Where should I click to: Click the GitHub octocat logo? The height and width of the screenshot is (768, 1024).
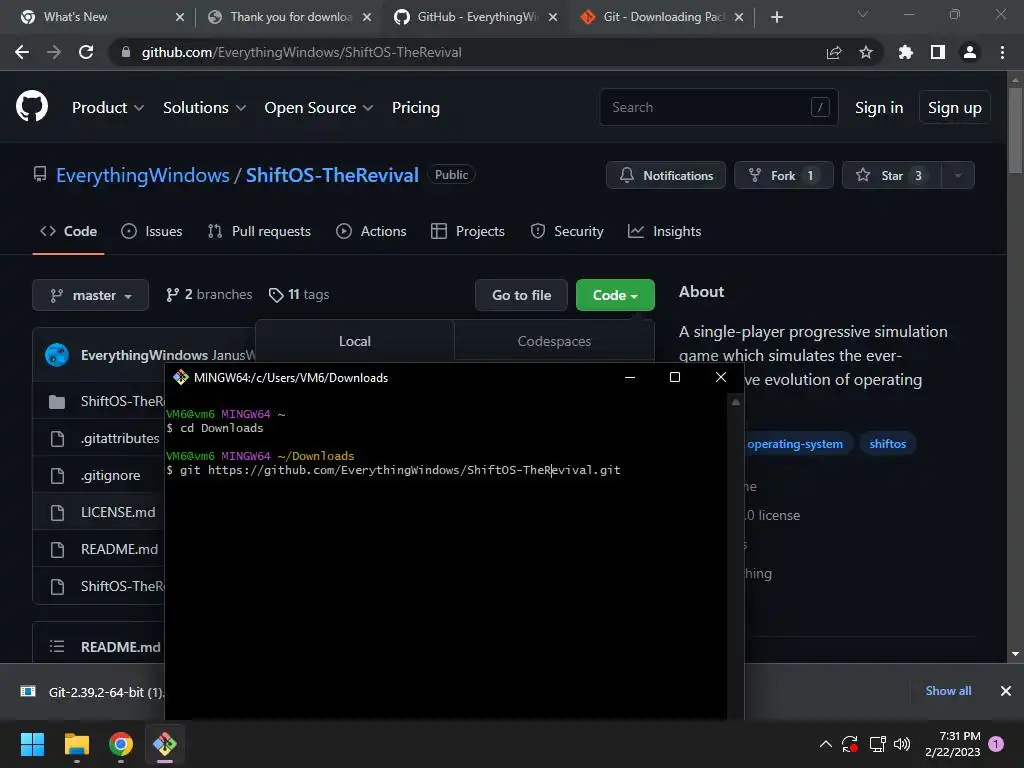pos(32,107)
